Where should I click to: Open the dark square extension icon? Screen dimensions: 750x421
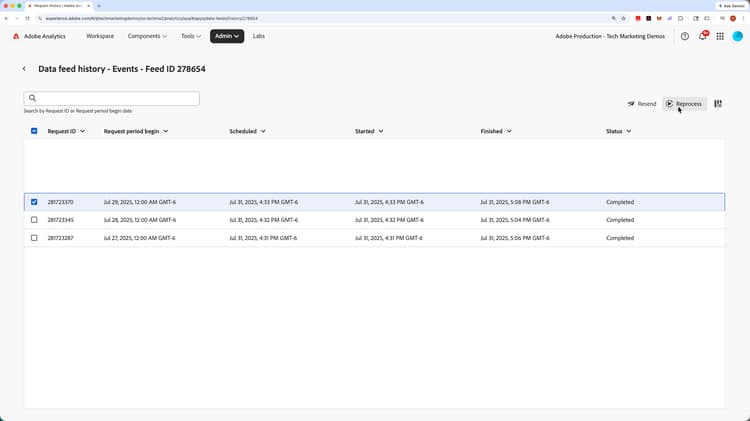point(648,18)
